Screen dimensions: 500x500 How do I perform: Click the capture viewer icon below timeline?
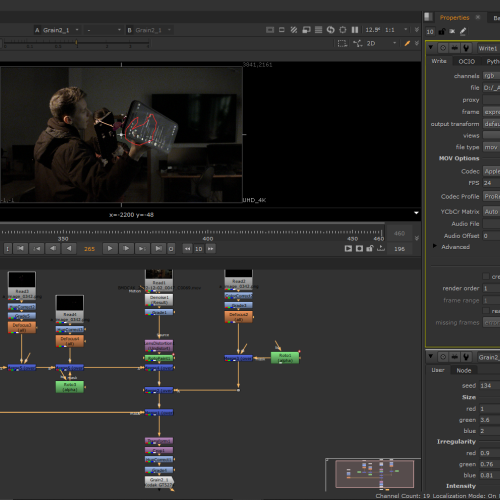coord(359,249)
